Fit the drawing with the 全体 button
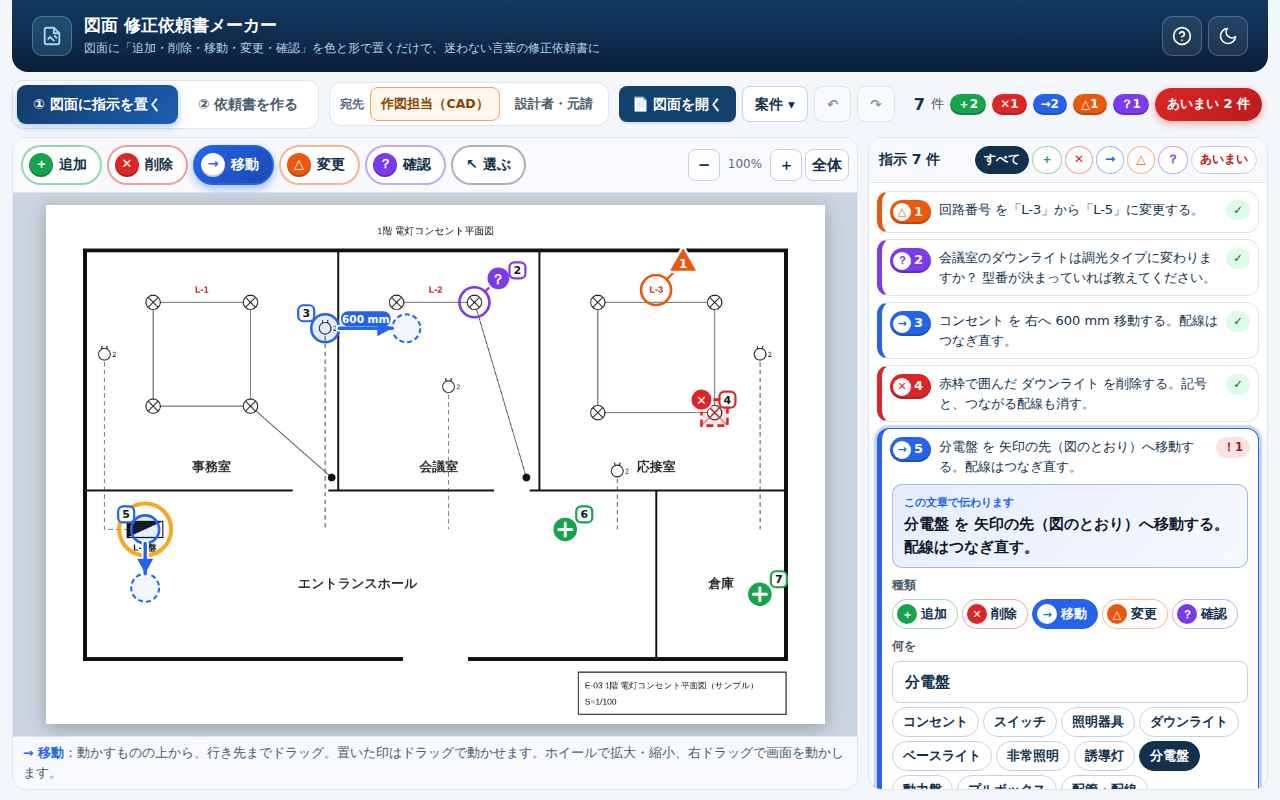 pyautogui.click(x=827, y=165)
